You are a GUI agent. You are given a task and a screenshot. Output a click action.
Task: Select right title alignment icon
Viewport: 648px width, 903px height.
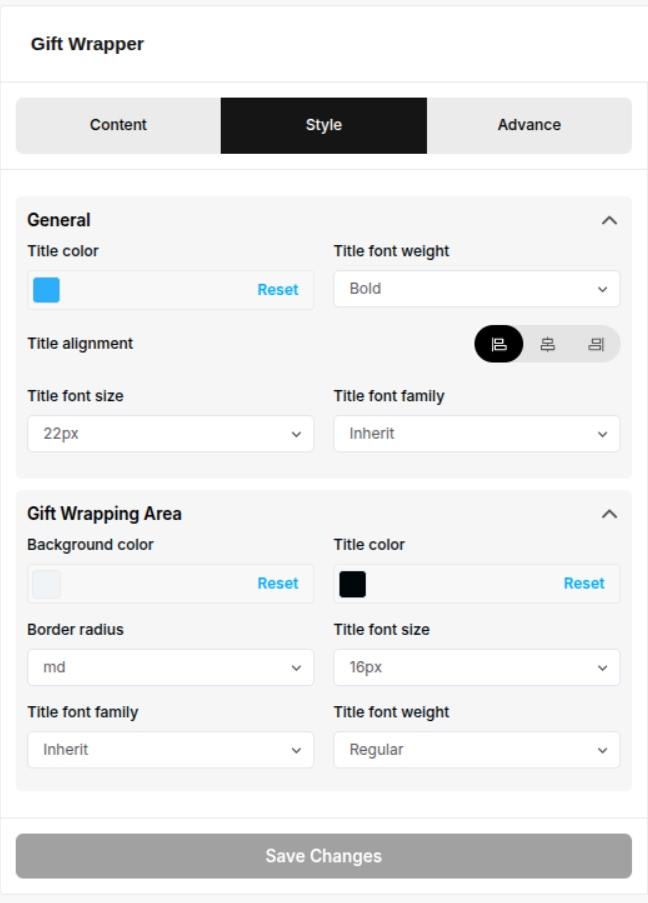click(x=596, y=344)
